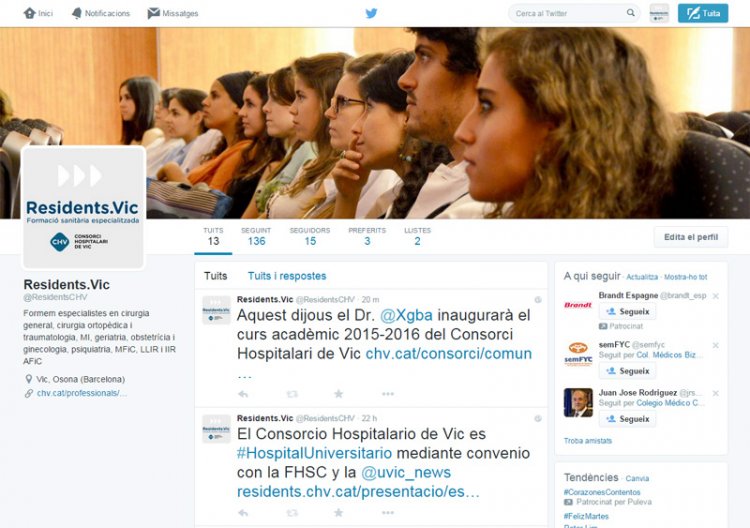
Task: Favorite the Hospital Universitario tweet
Action: (x=339, y=513)
